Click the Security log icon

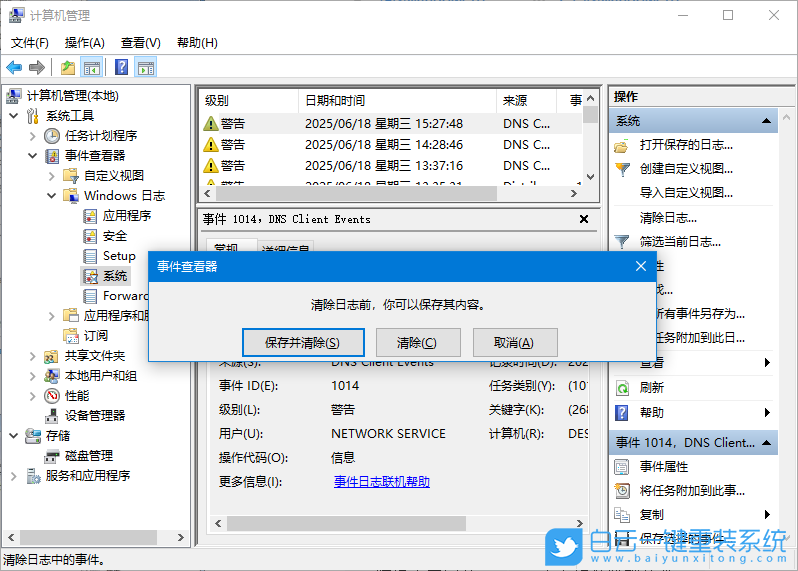[90, 236]
